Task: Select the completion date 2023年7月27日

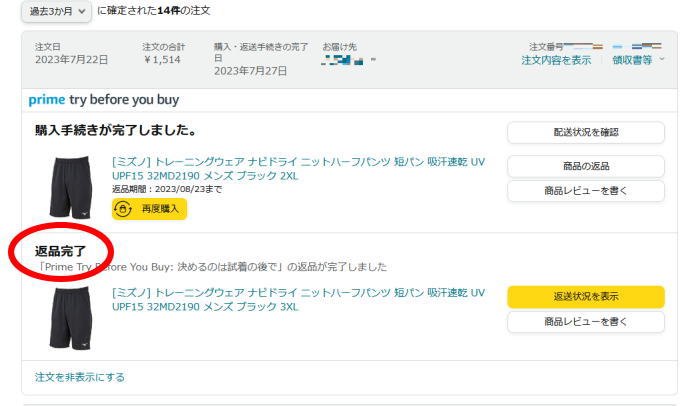Action: point(250,71)
